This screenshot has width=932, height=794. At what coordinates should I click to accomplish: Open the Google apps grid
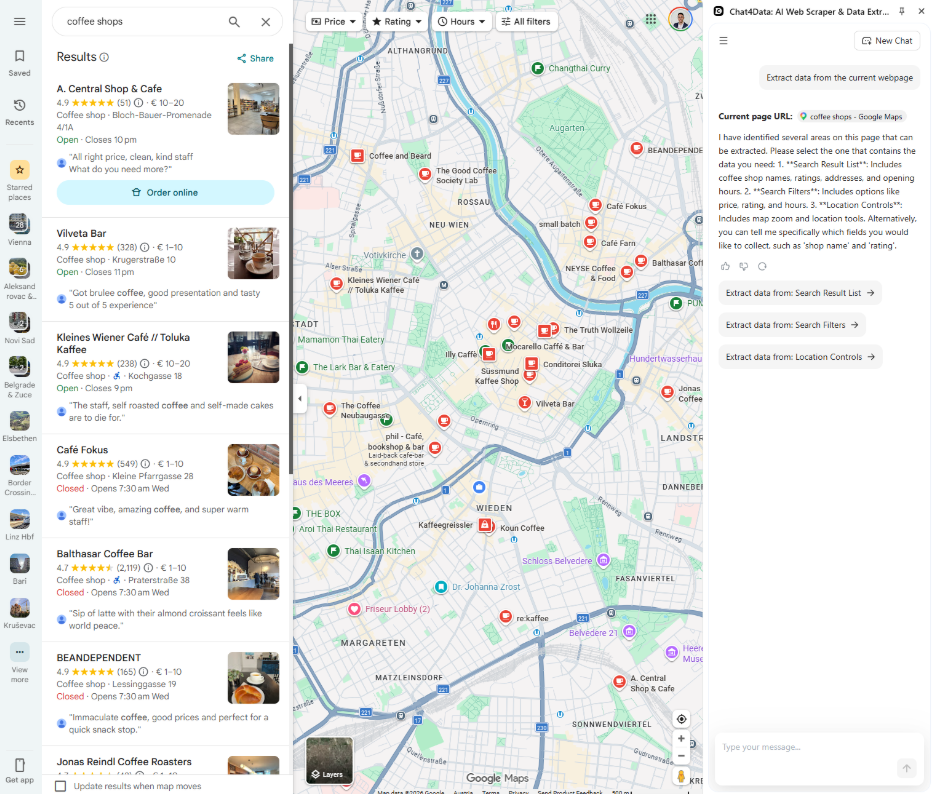point(651,19)
